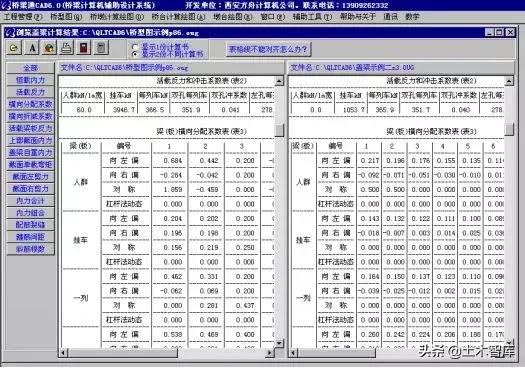Click the 截面右剪力 sidebar button
525x368 pixels.
[x=30, y=189]
